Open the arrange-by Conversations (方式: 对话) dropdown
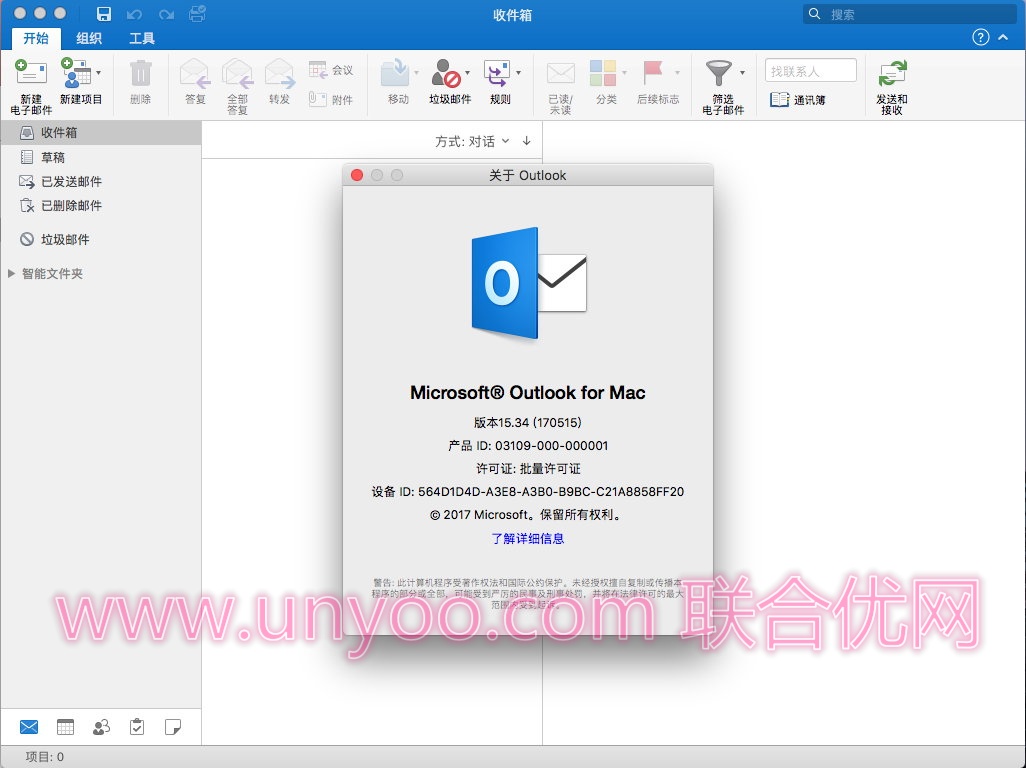 [x=472, y=141]
